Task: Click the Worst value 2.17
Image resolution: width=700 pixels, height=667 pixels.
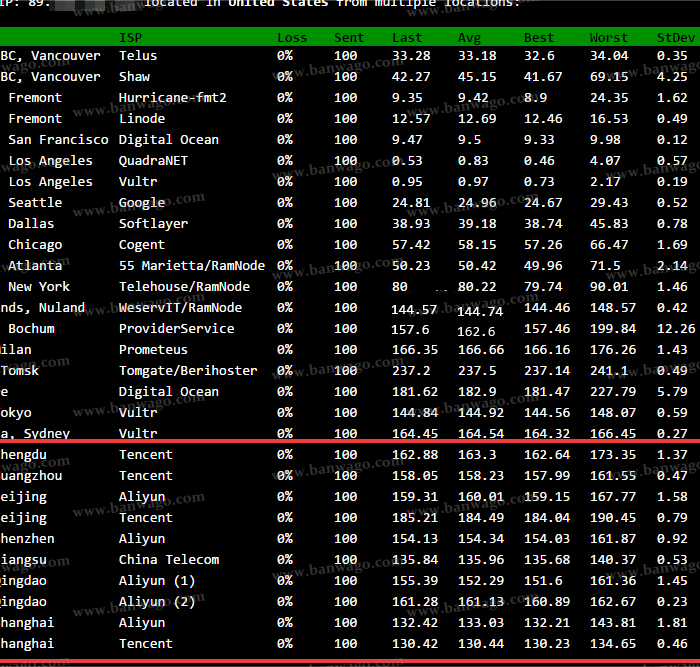Action: point(605,182)
